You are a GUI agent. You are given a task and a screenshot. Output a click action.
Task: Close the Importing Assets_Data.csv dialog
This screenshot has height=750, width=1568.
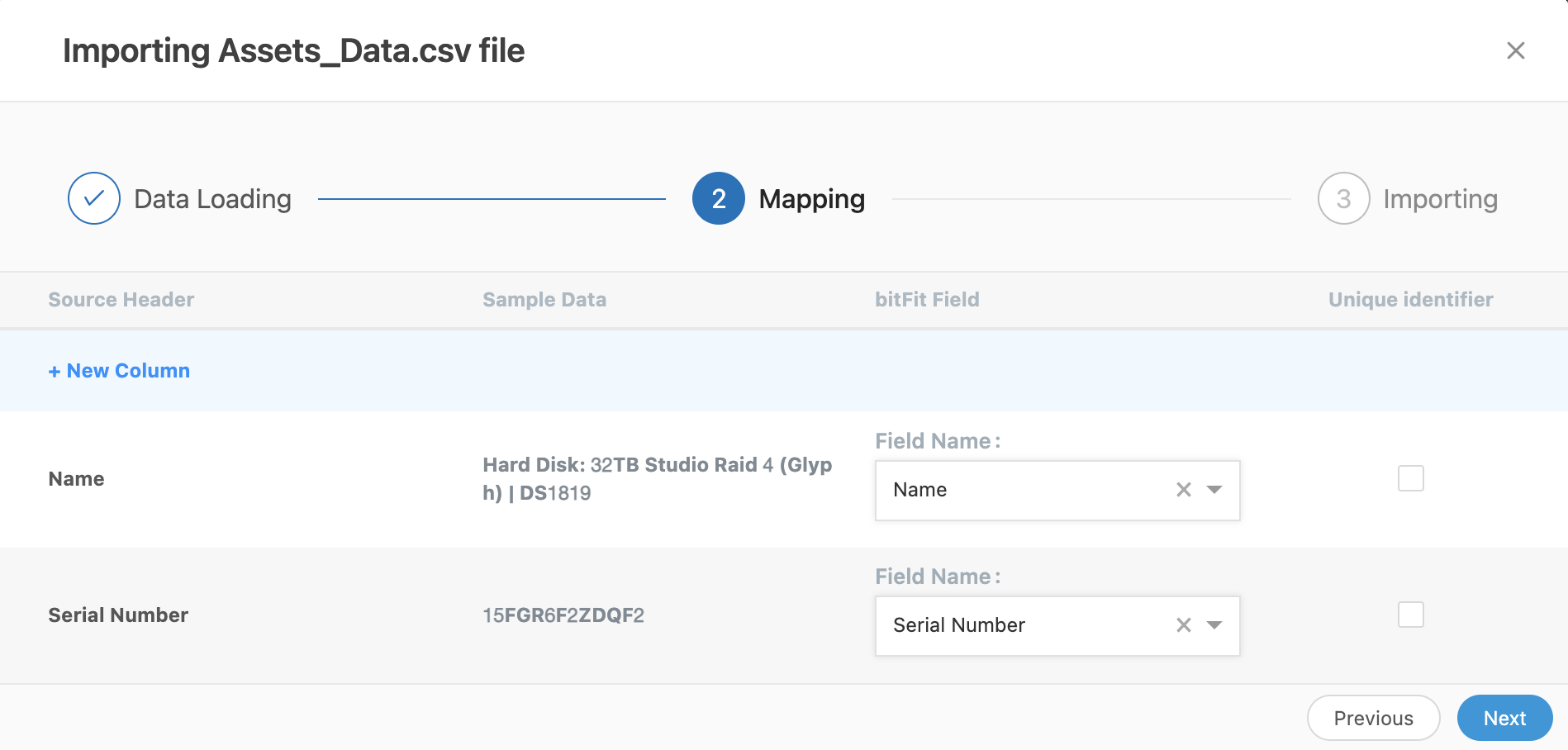coord(1517,50)
